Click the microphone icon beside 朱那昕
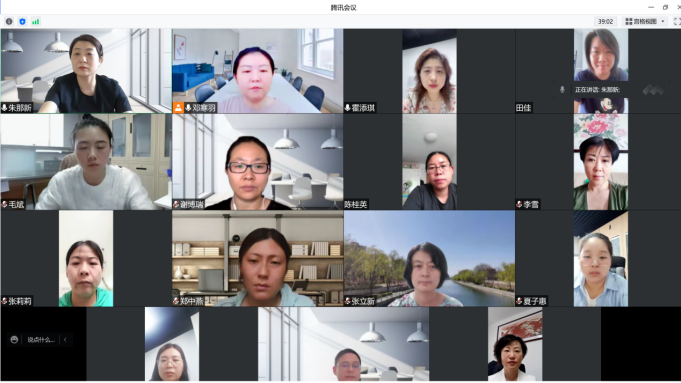This screenshot has height=383, width=681. [x=4, y=108]
